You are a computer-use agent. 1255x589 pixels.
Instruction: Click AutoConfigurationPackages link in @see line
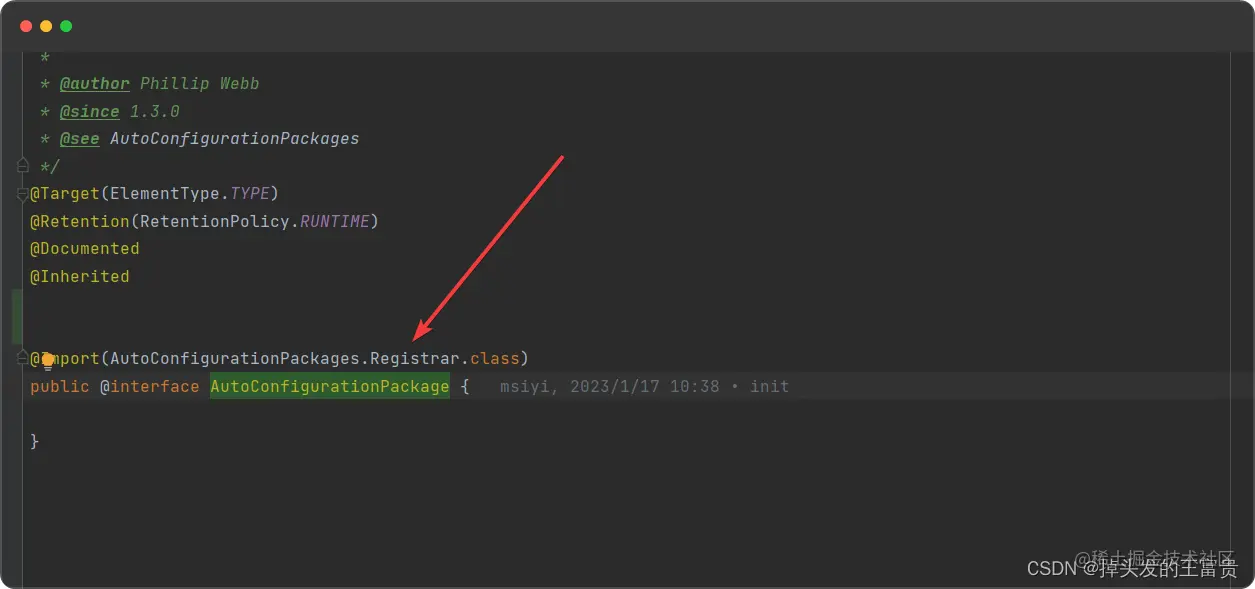click(235, 138)
